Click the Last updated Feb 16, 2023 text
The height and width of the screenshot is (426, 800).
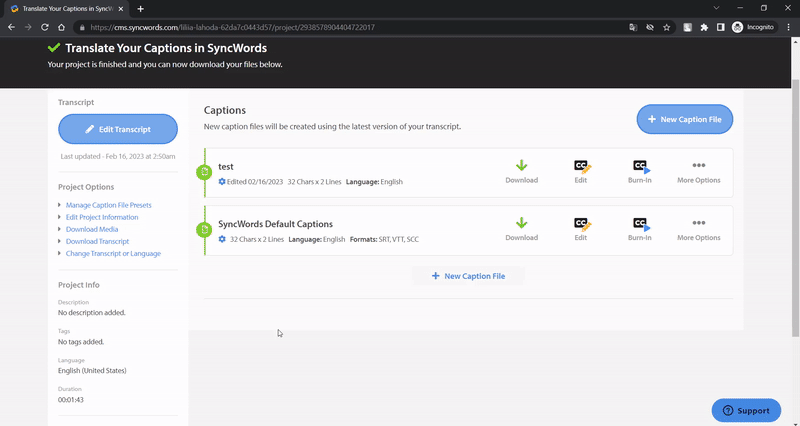118,157
